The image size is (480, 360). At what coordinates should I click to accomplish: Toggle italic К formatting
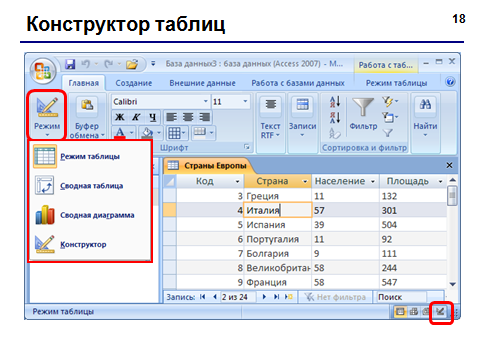coord(136,117)
